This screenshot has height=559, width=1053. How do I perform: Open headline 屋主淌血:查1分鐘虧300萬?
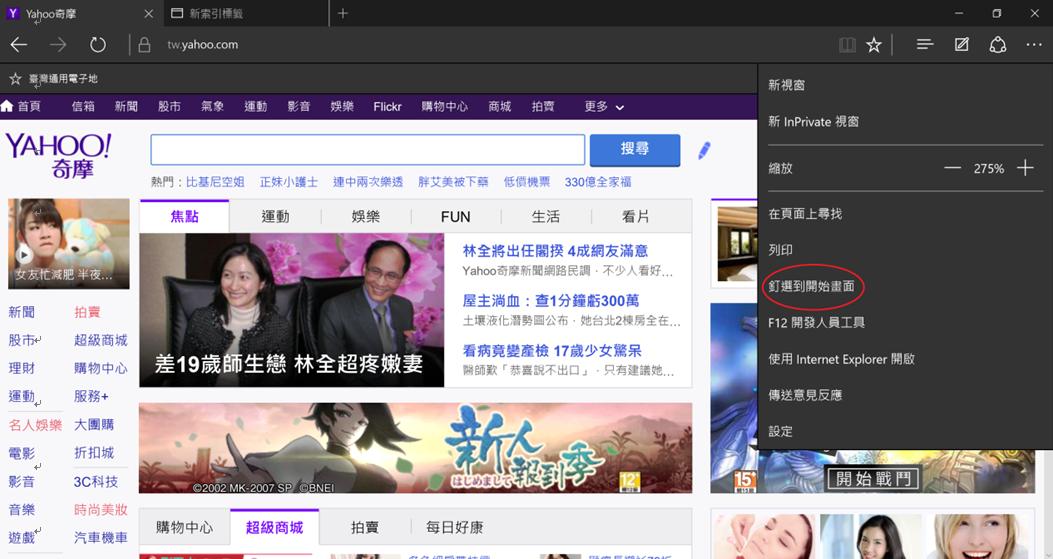tap(551, 300)
